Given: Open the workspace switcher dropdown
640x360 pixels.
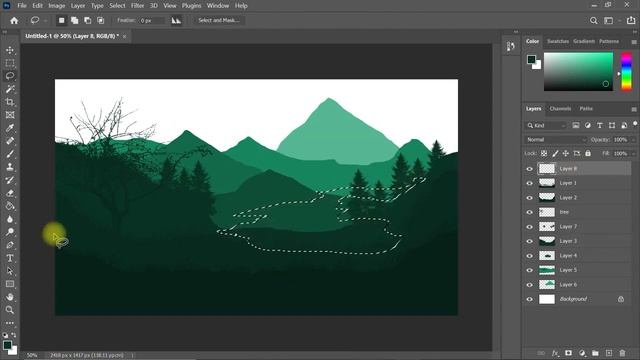Looking at the screenshot, I should pyautogui.click(x=611, y=20).
